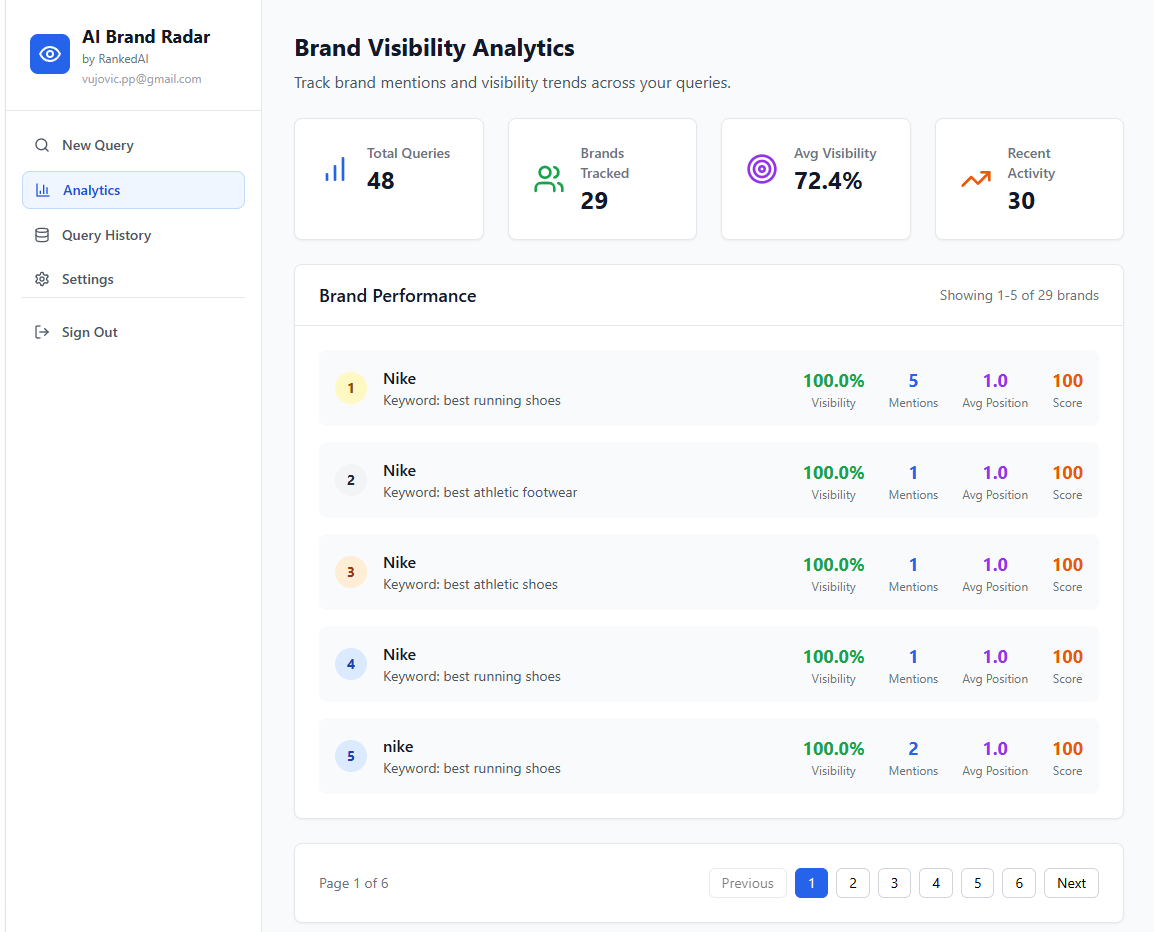Jump to page 4

[936, 883]
